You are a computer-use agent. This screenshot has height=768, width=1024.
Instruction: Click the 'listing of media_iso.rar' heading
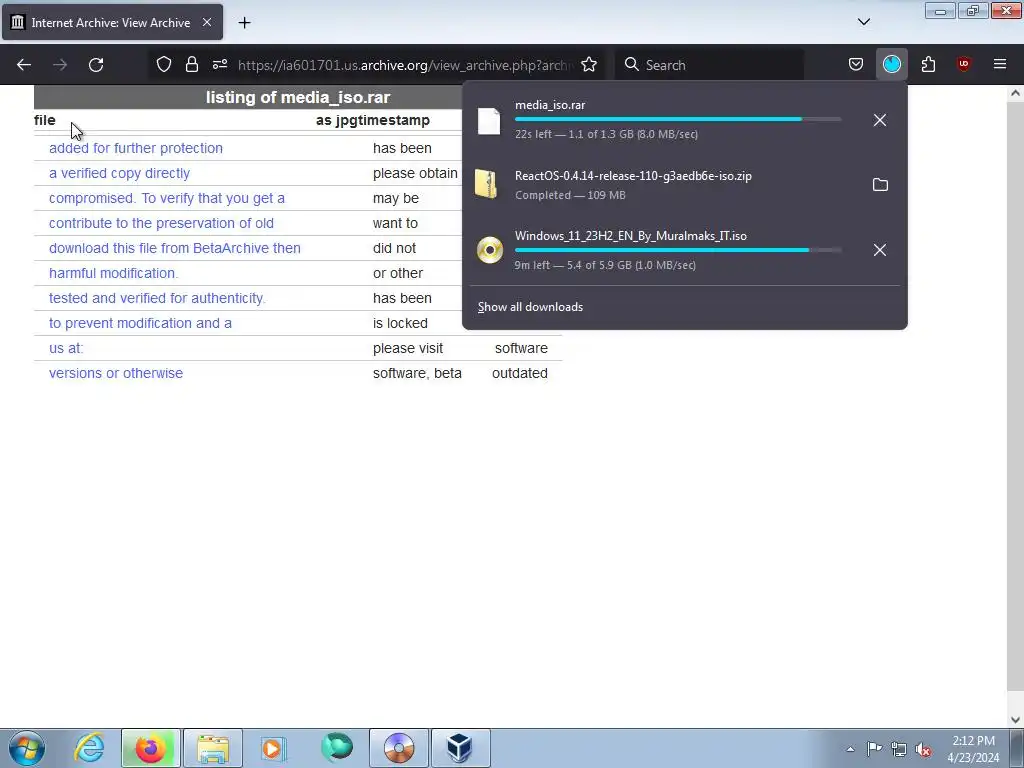point(298,97)
